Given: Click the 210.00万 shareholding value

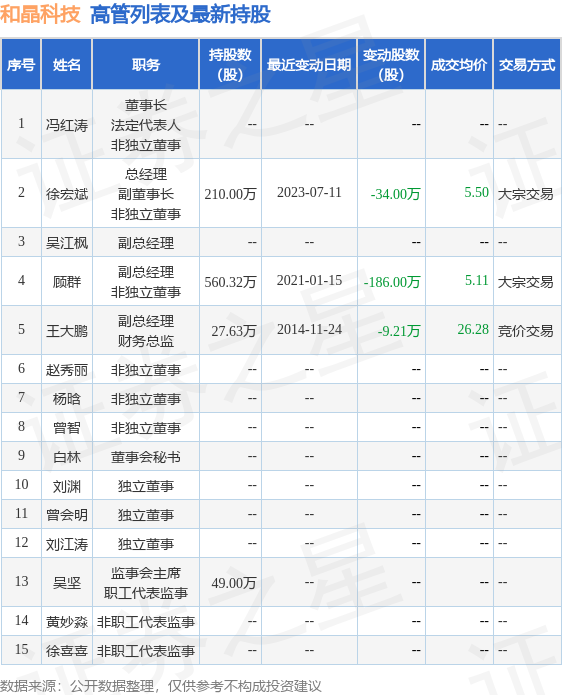Looking at the screenshot, I should point(230,194).
